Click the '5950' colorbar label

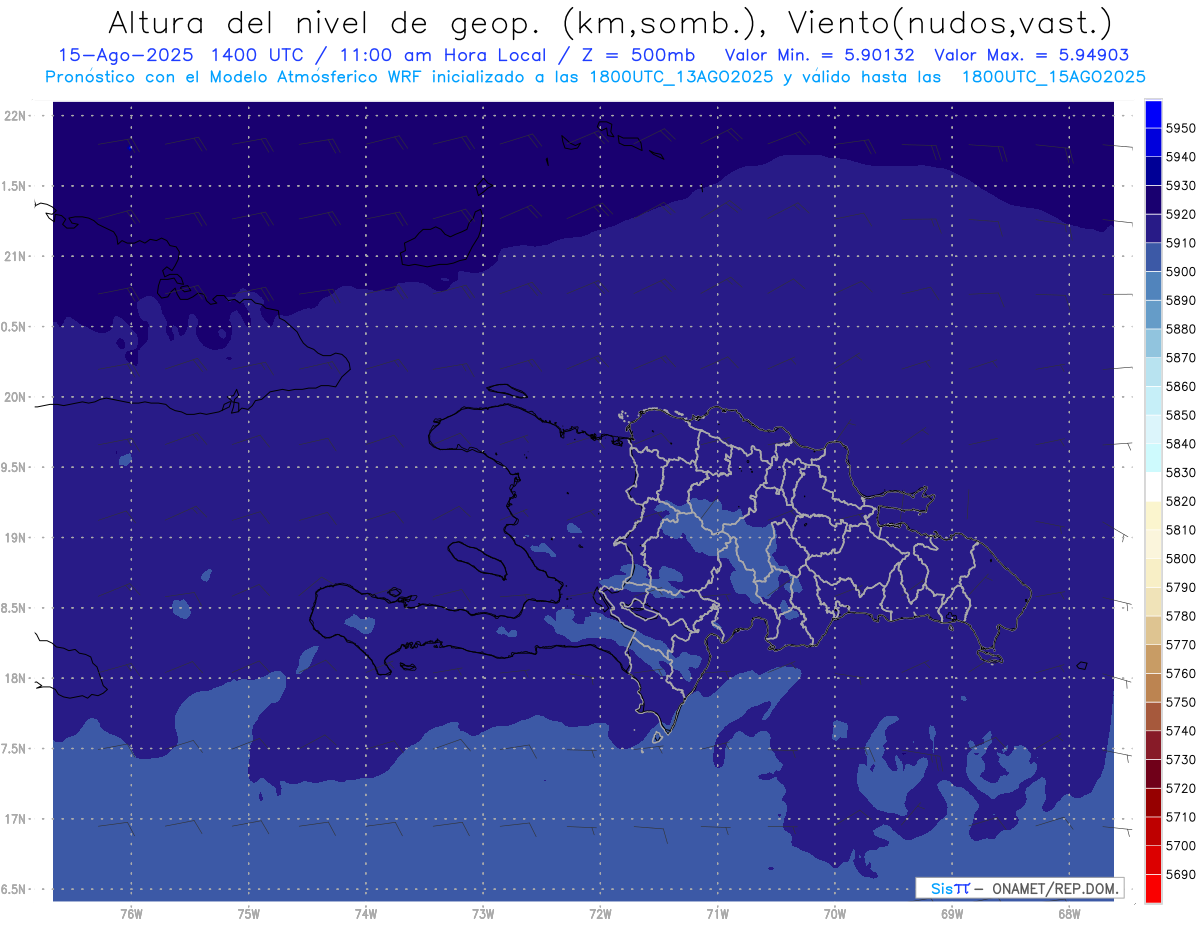[x=1180, y=129]
